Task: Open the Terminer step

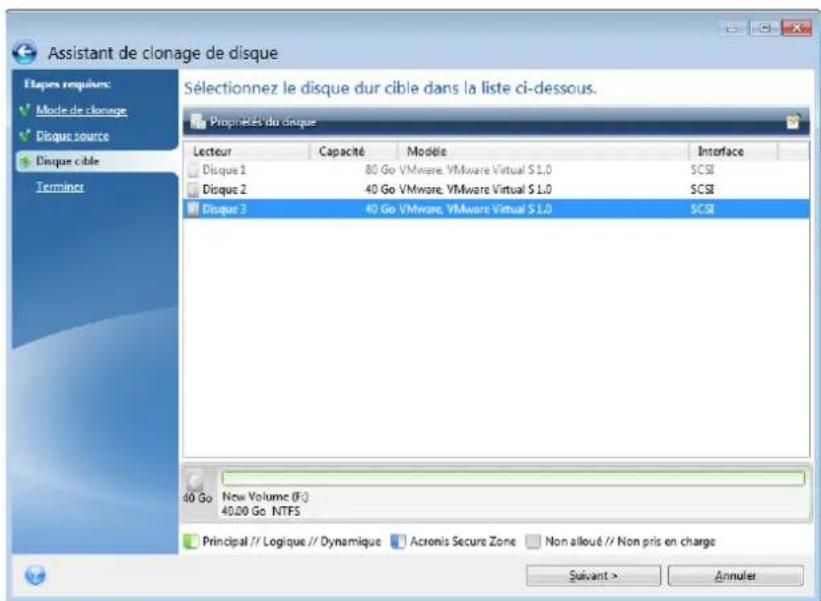Action: pos(60,187)
